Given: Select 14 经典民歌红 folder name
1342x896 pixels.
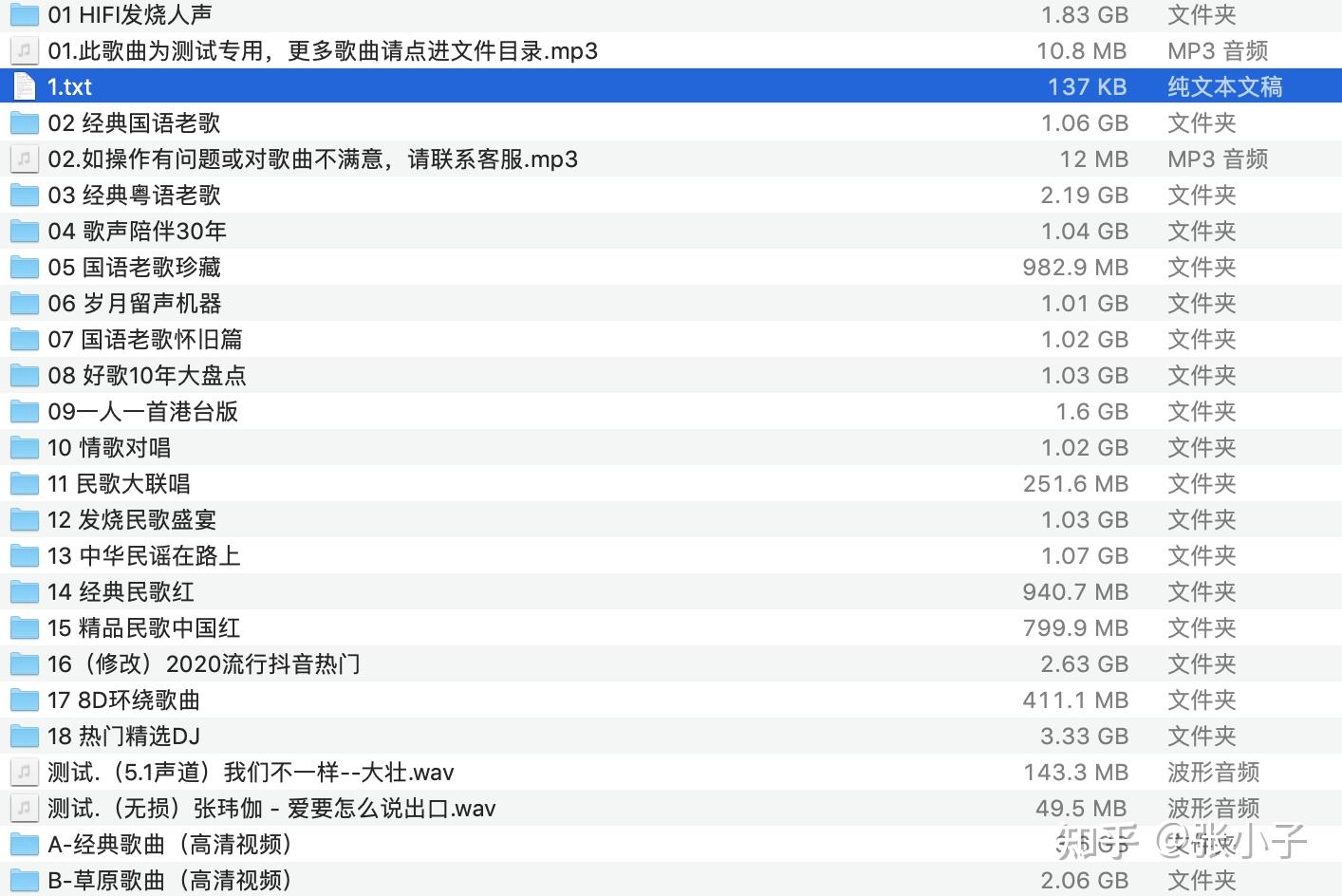Looking at the screenshot, I should pos(121,592).
